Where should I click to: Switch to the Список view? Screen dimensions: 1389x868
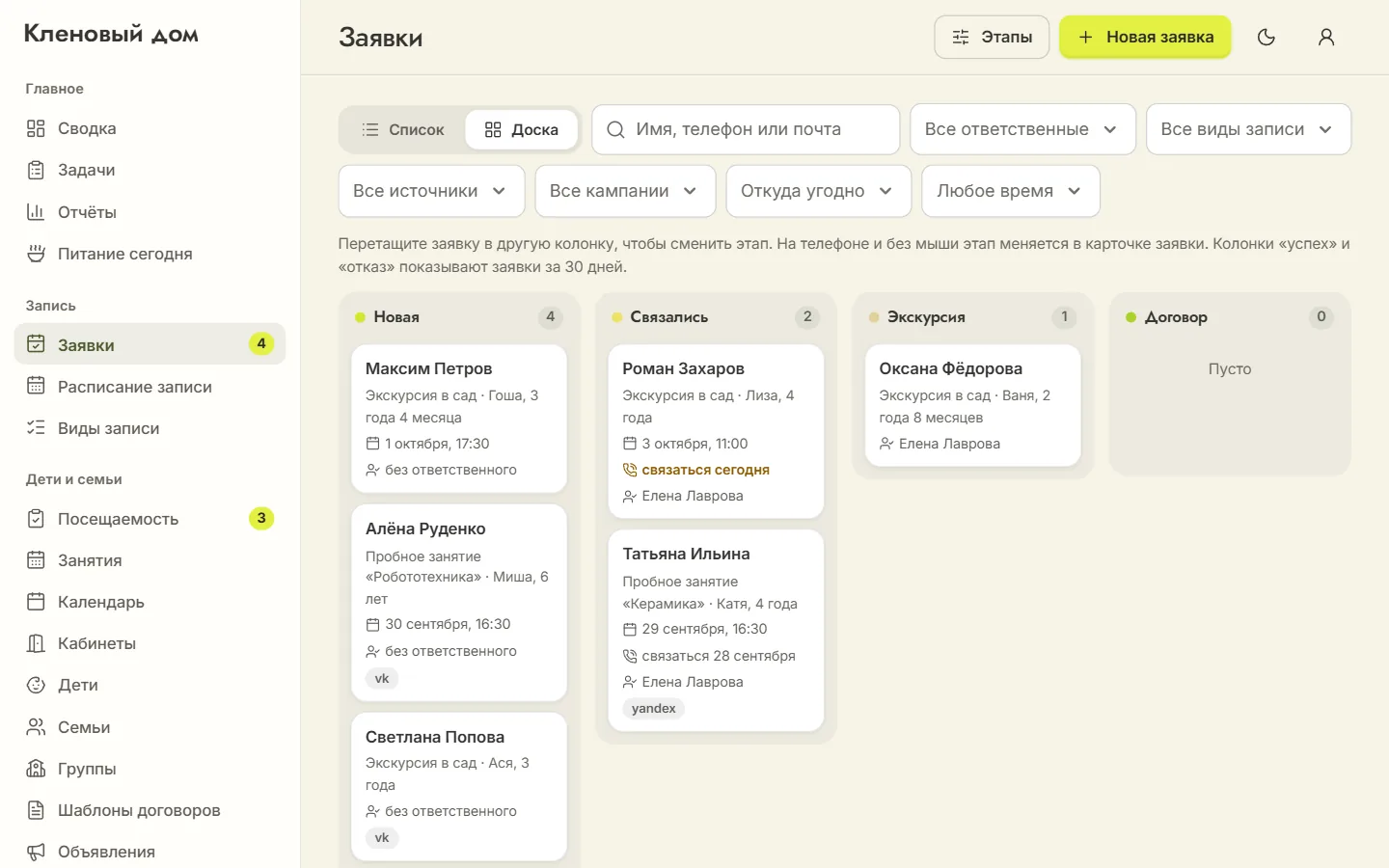(x=403, y=129)
